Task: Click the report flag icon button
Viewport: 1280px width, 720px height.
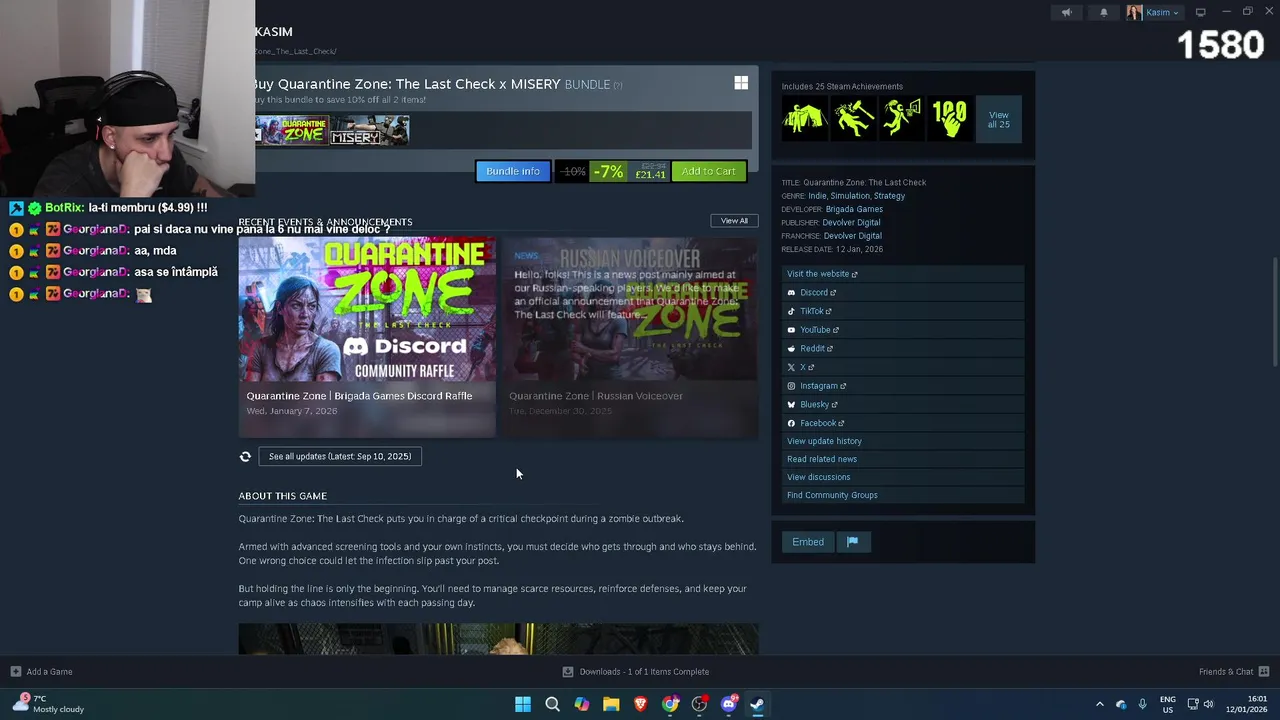Action: click(x=853, y=542)
